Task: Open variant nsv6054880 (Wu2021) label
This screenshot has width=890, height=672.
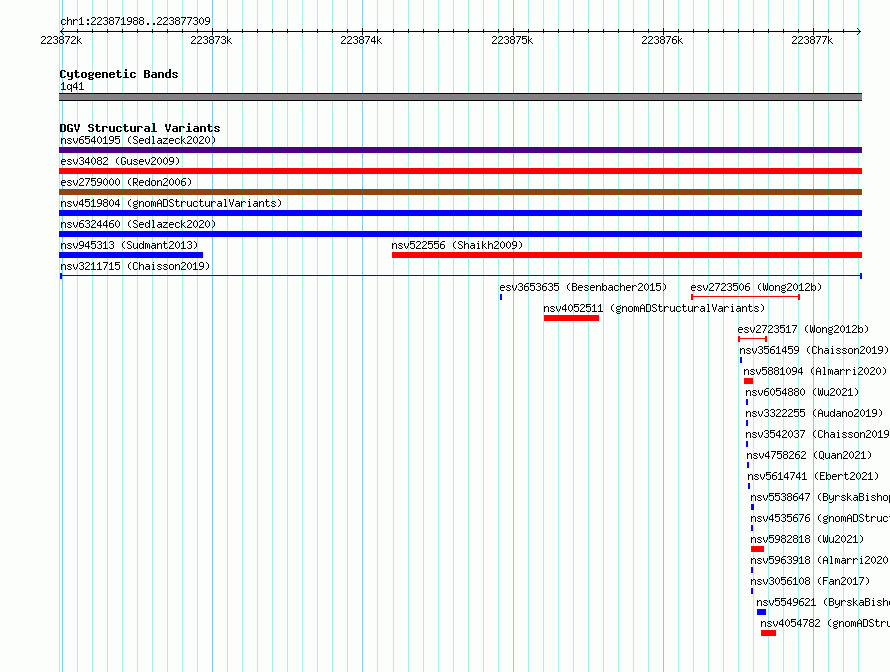Action: tap(802, 392)
